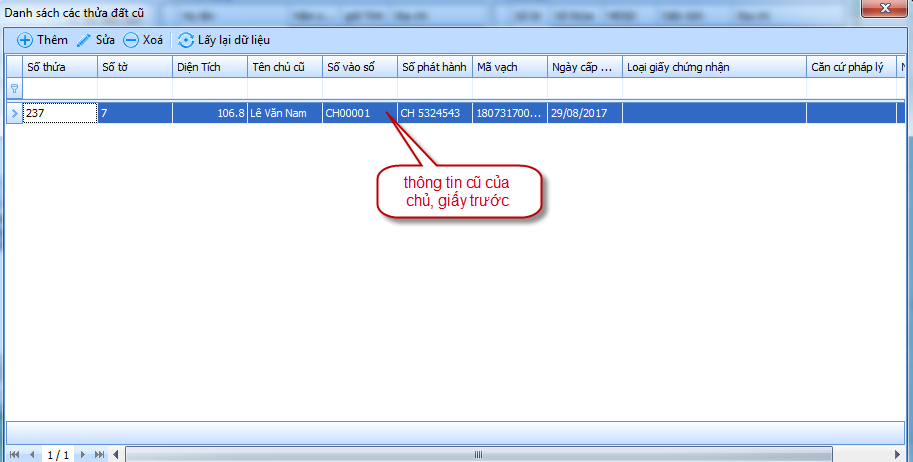
Task: Sort by Tên chủ cũ column header
Action: pos(284,67)
